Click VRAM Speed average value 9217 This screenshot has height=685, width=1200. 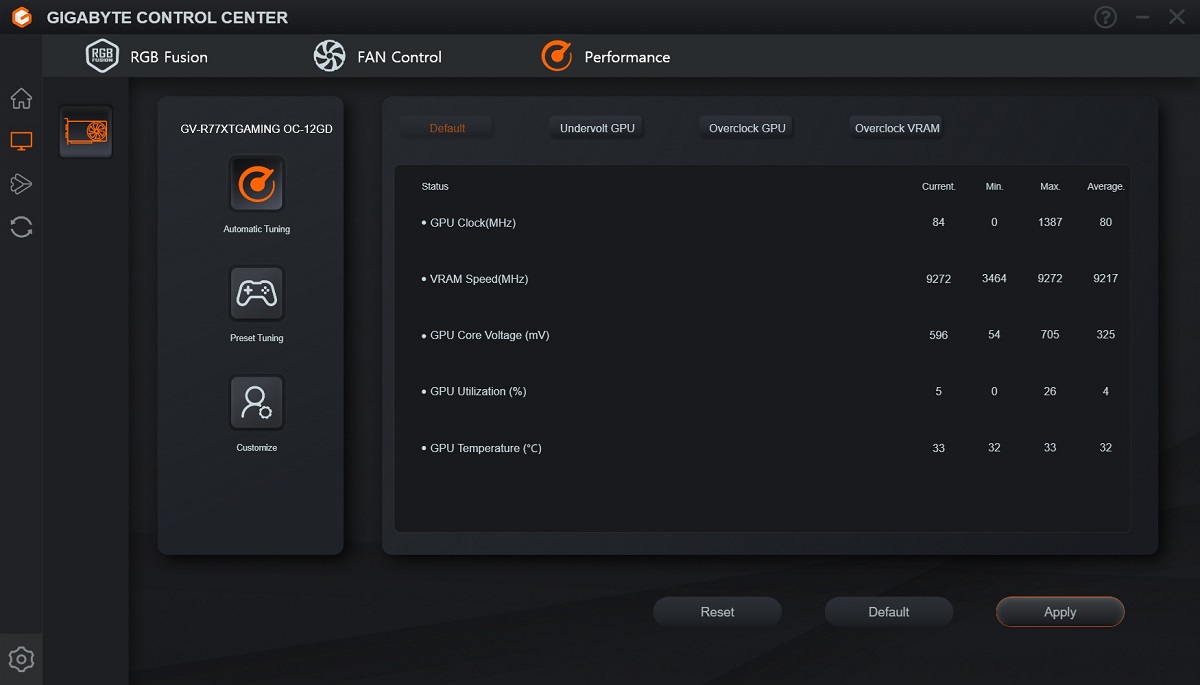pos(1106,278)
